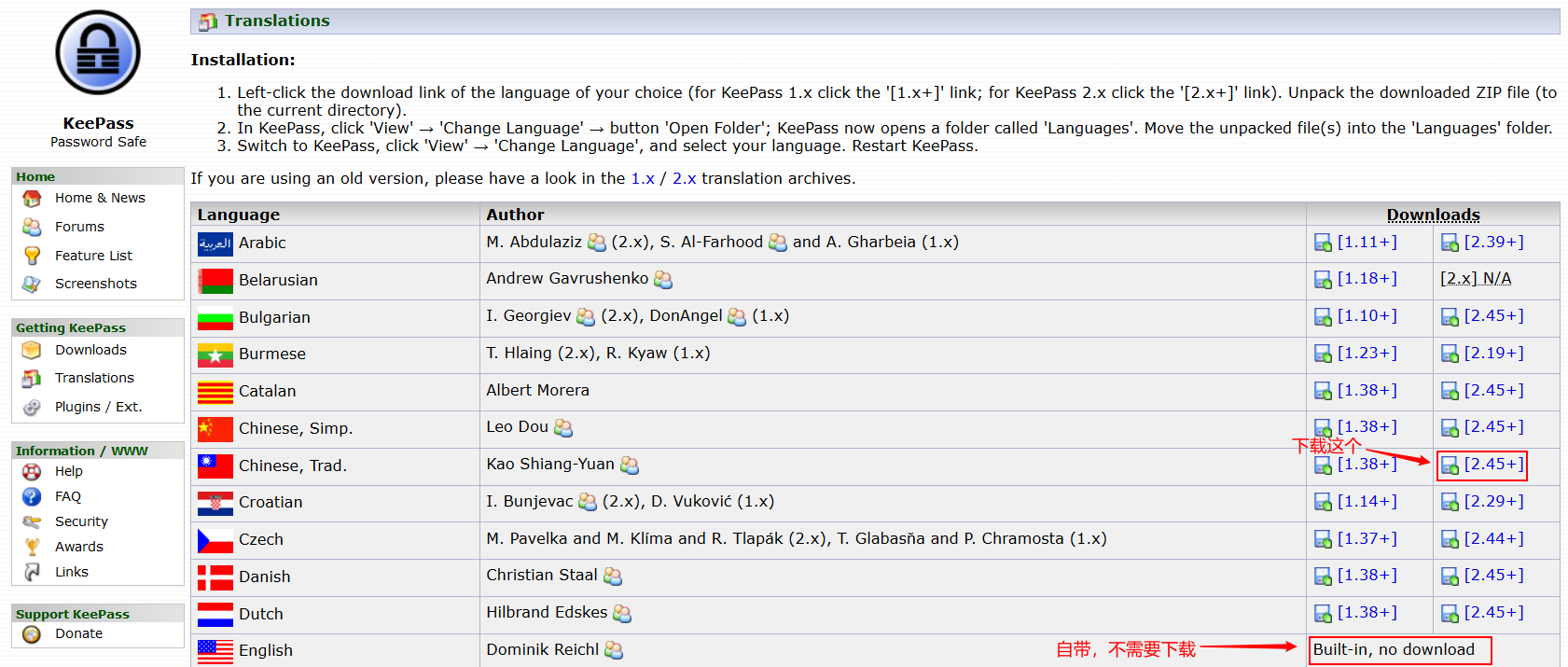This screenshot has width=1568, height=667.
Task: Click the Help lifebuoy icon
Action: [x=32, y=471]
